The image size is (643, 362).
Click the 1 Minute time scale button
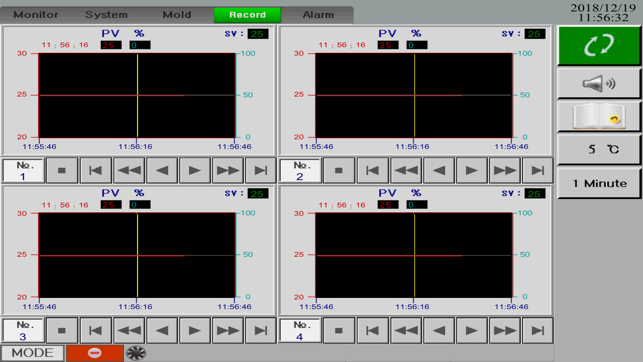[x=599, y=183]
